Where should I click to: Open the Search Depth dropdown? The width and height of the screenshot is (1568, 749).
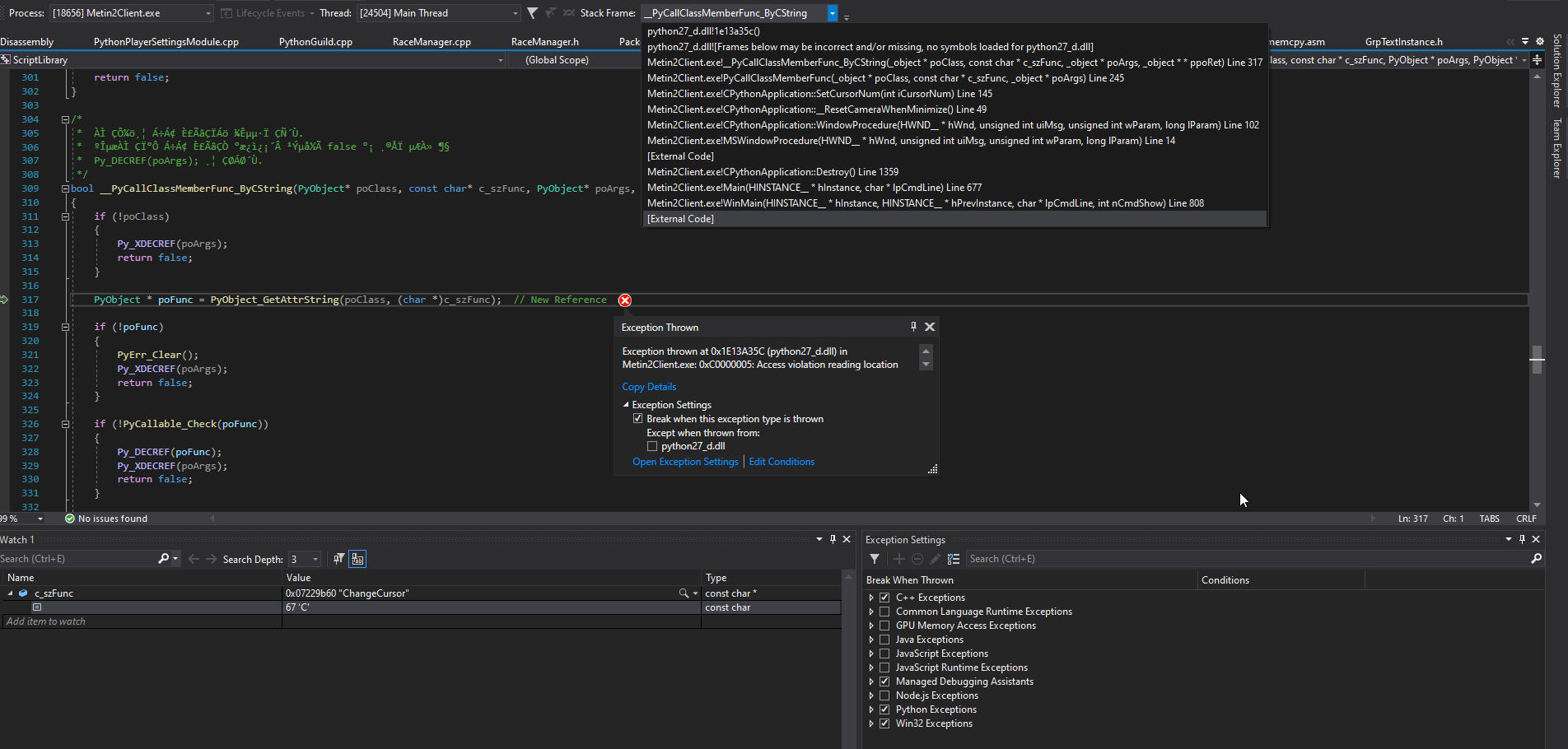315,560
